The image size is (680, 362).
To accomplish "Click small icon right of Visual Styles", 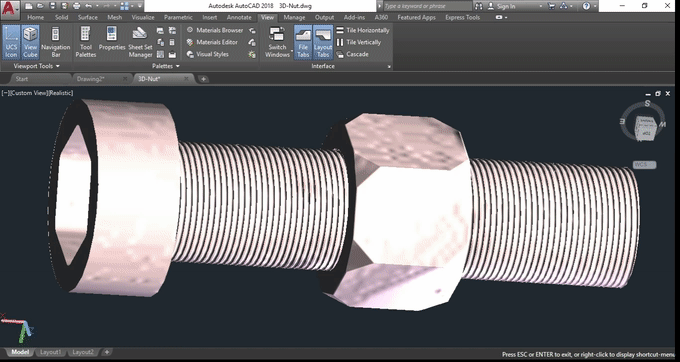I will (252, 54).
